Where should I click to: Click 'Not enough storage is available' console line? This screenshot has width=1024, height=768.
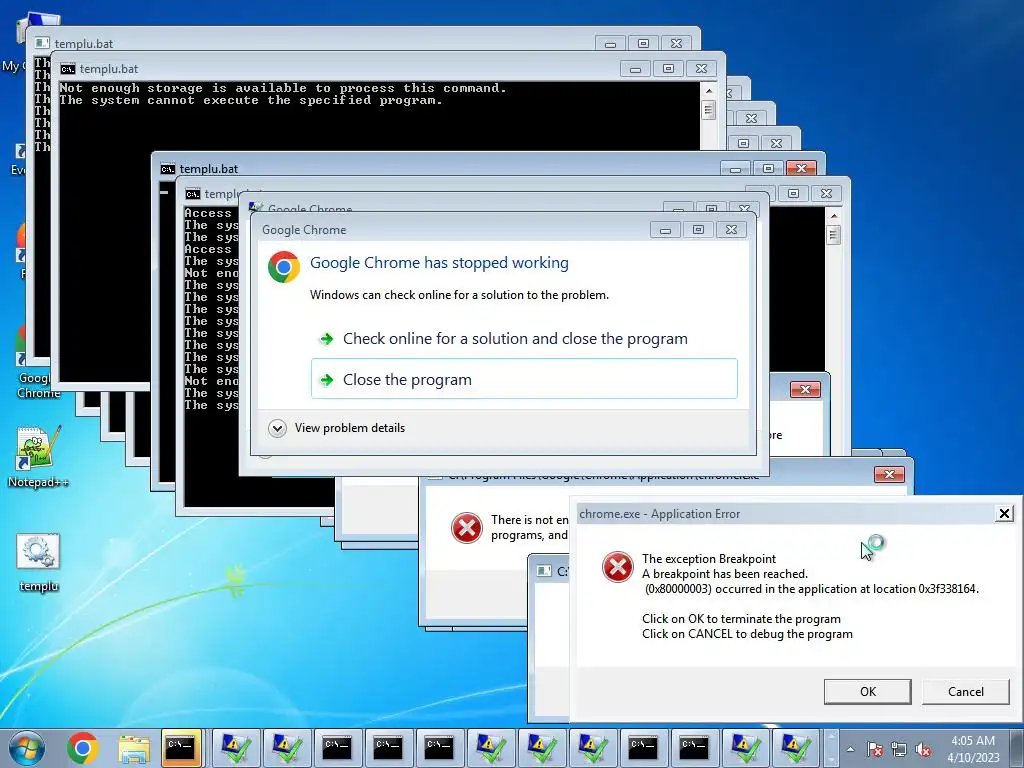283,88
